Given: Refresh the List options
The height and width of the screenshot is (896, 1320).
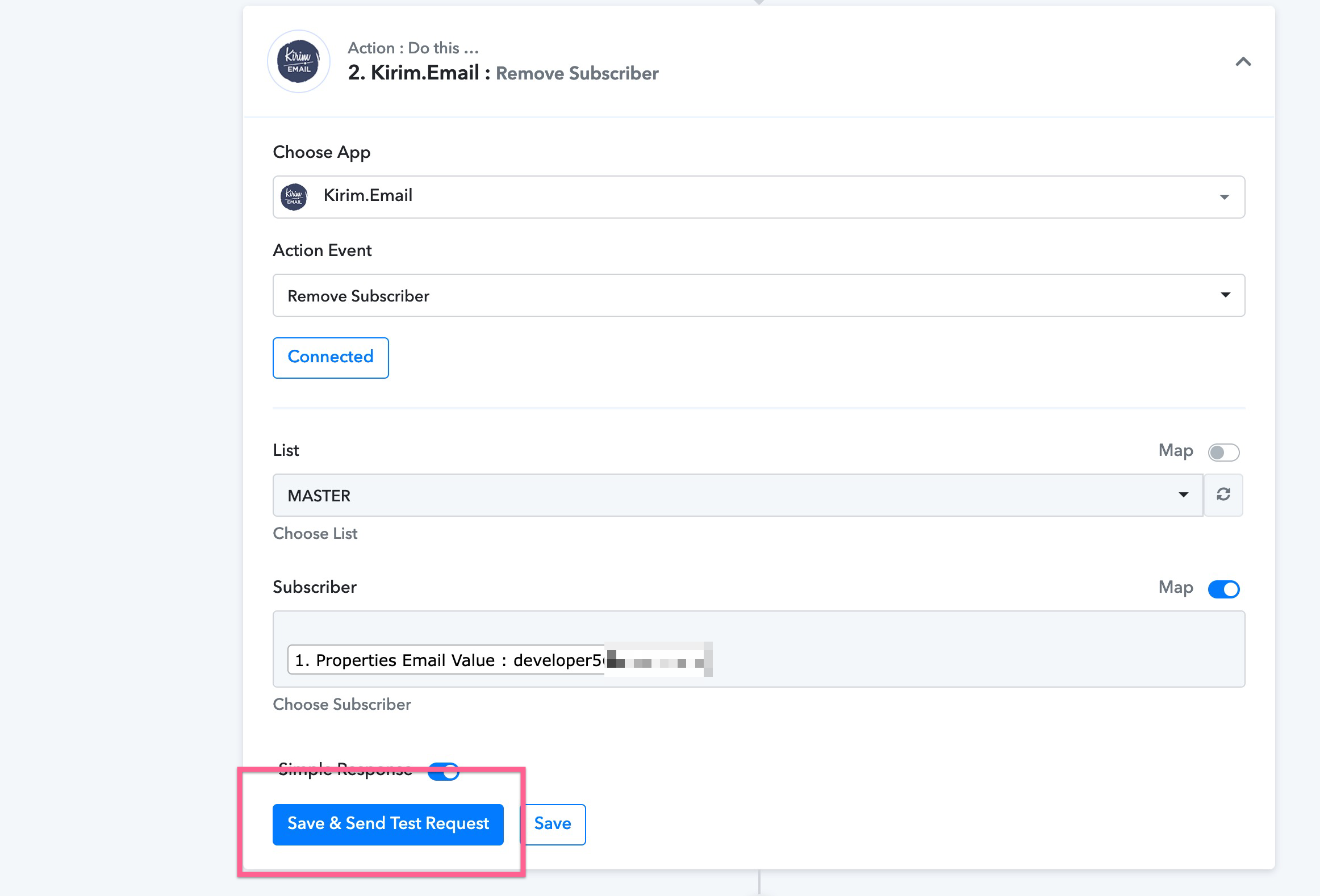Looking at the screenshot, I should (1223, 495).
